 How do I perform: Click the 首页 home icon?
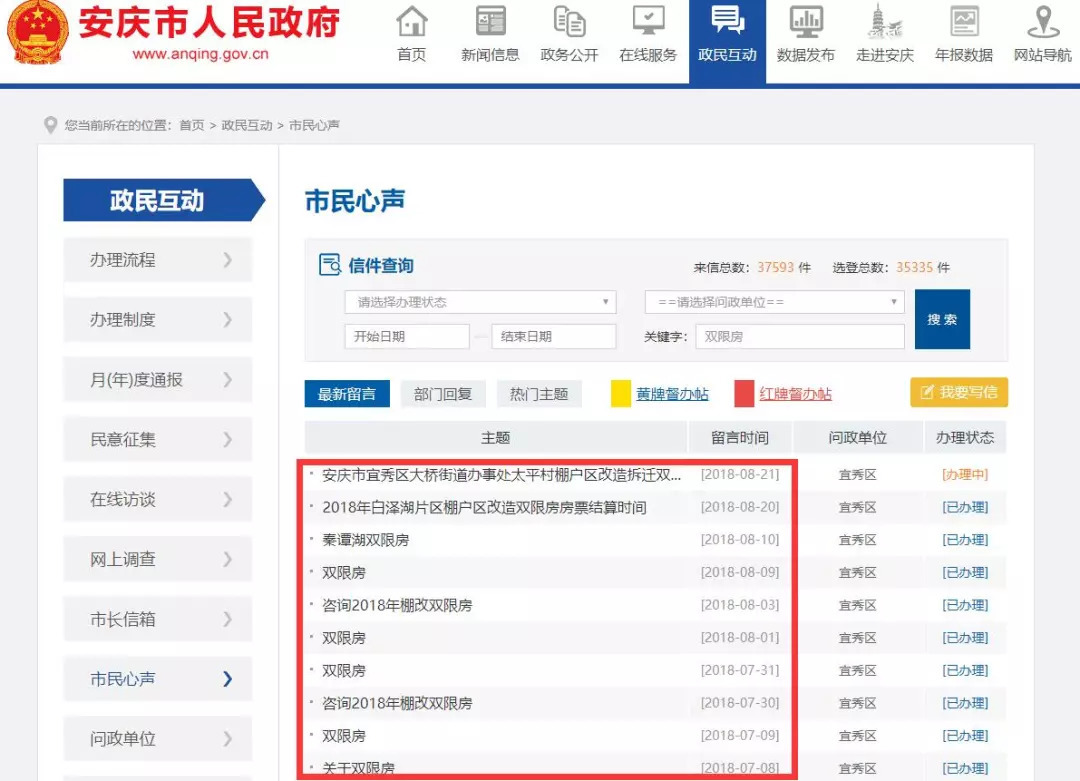click(411, 22)
